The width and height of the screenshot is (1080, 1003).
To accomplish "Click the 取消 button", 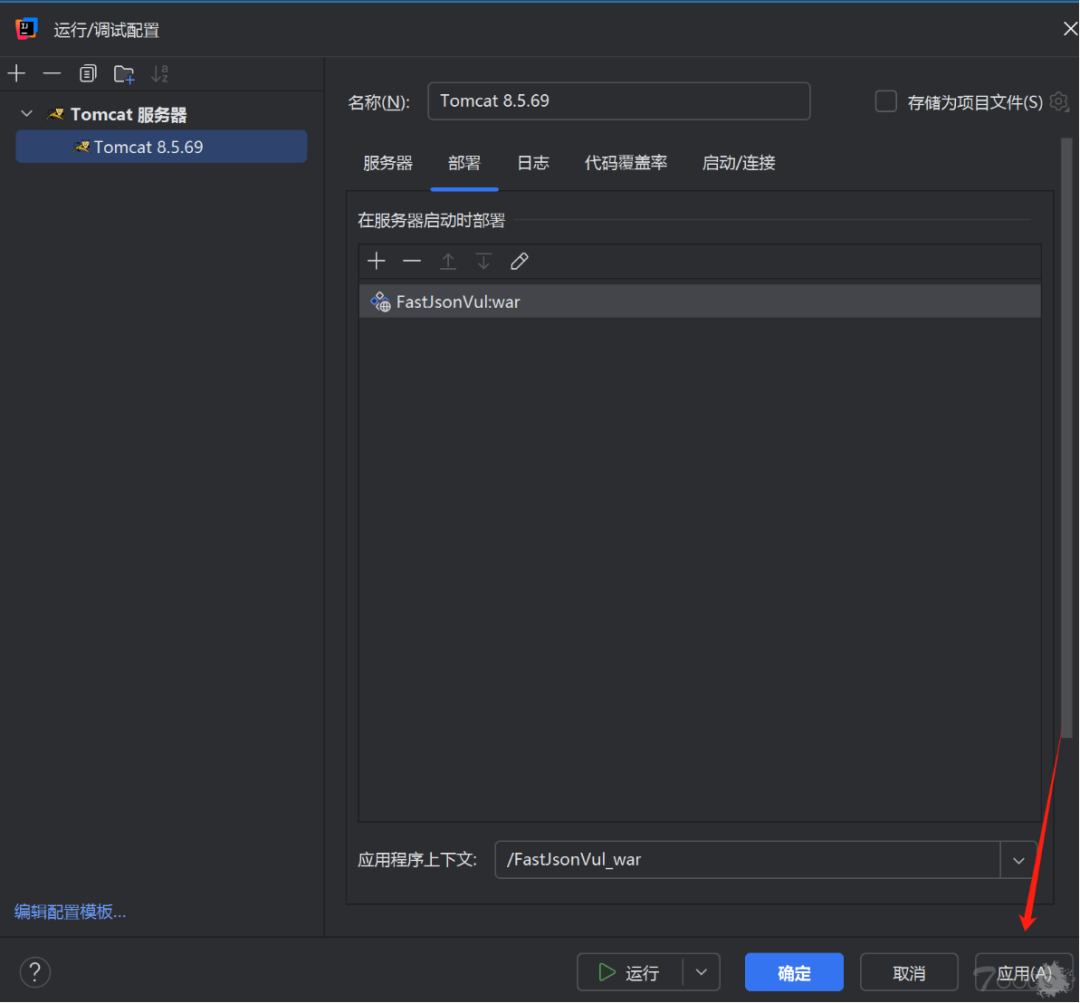I will (909, 973).
